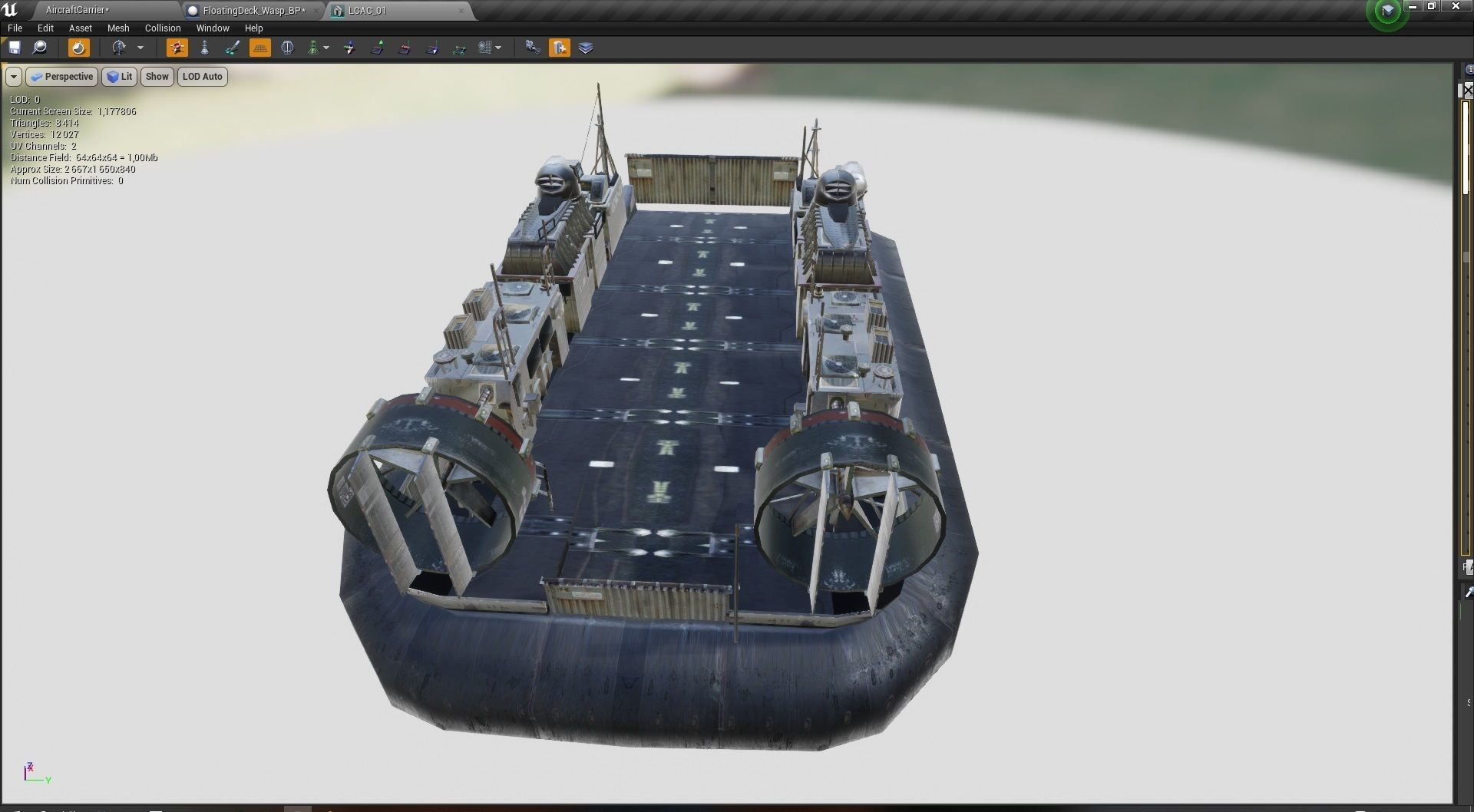Open the Collision menu
Viewport: 1474px width, 812px height.
click(163, 28)
